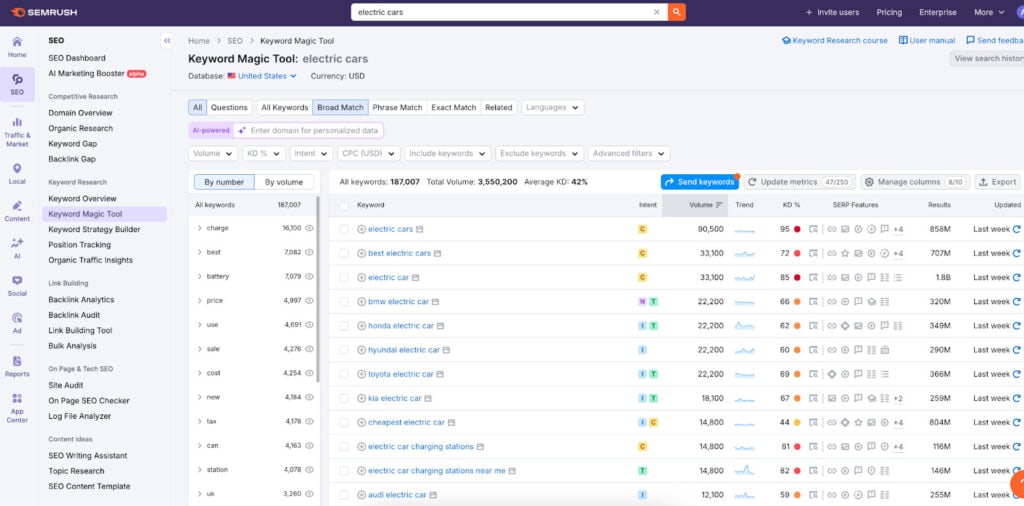Image resolution: width=1024 pixels, height=506 pixels.
Task: Add 'bmw electric car' with plus icon
Action: (x=361, y=302)
